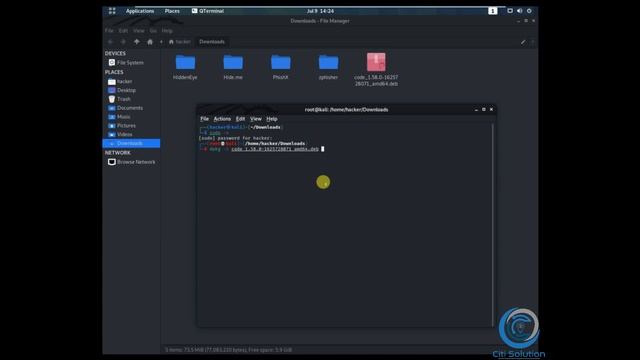Open the Applications menu in top panel
The width and height of the screenshot is (640, 360).
coord(140,11)
